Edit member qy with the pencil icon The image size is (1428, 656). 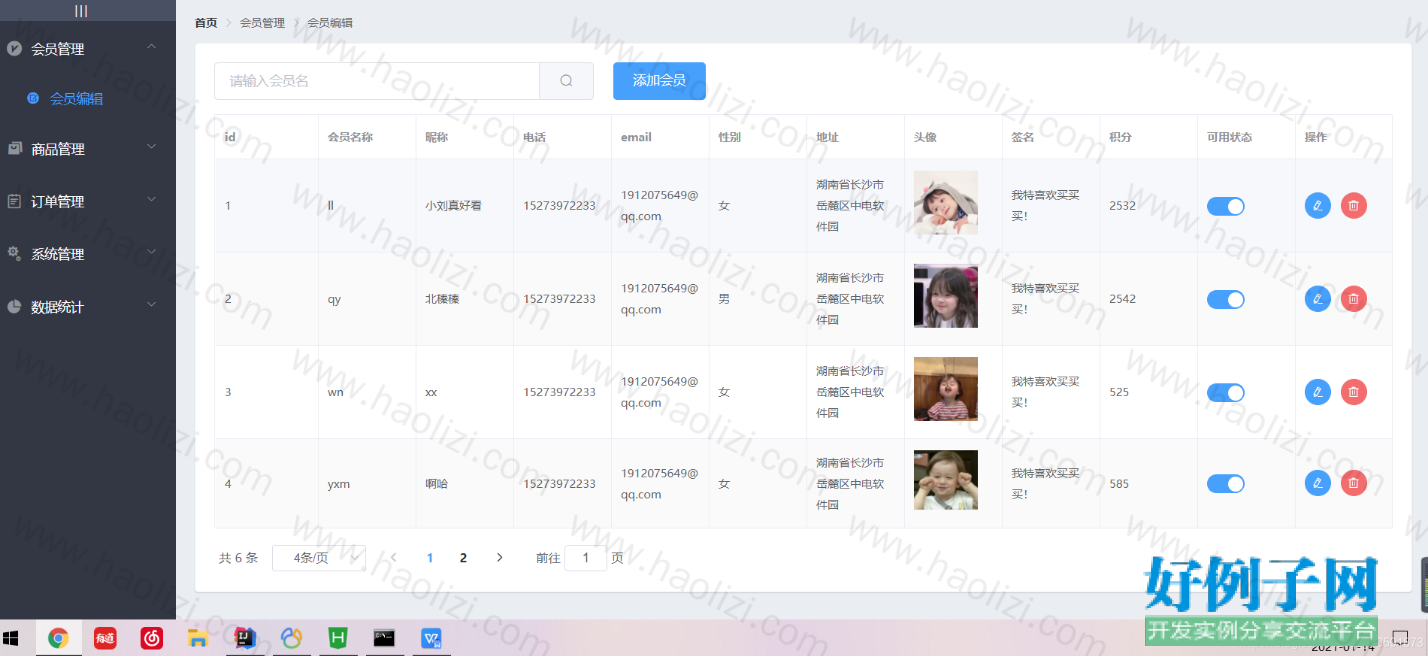click(1318, 298)
